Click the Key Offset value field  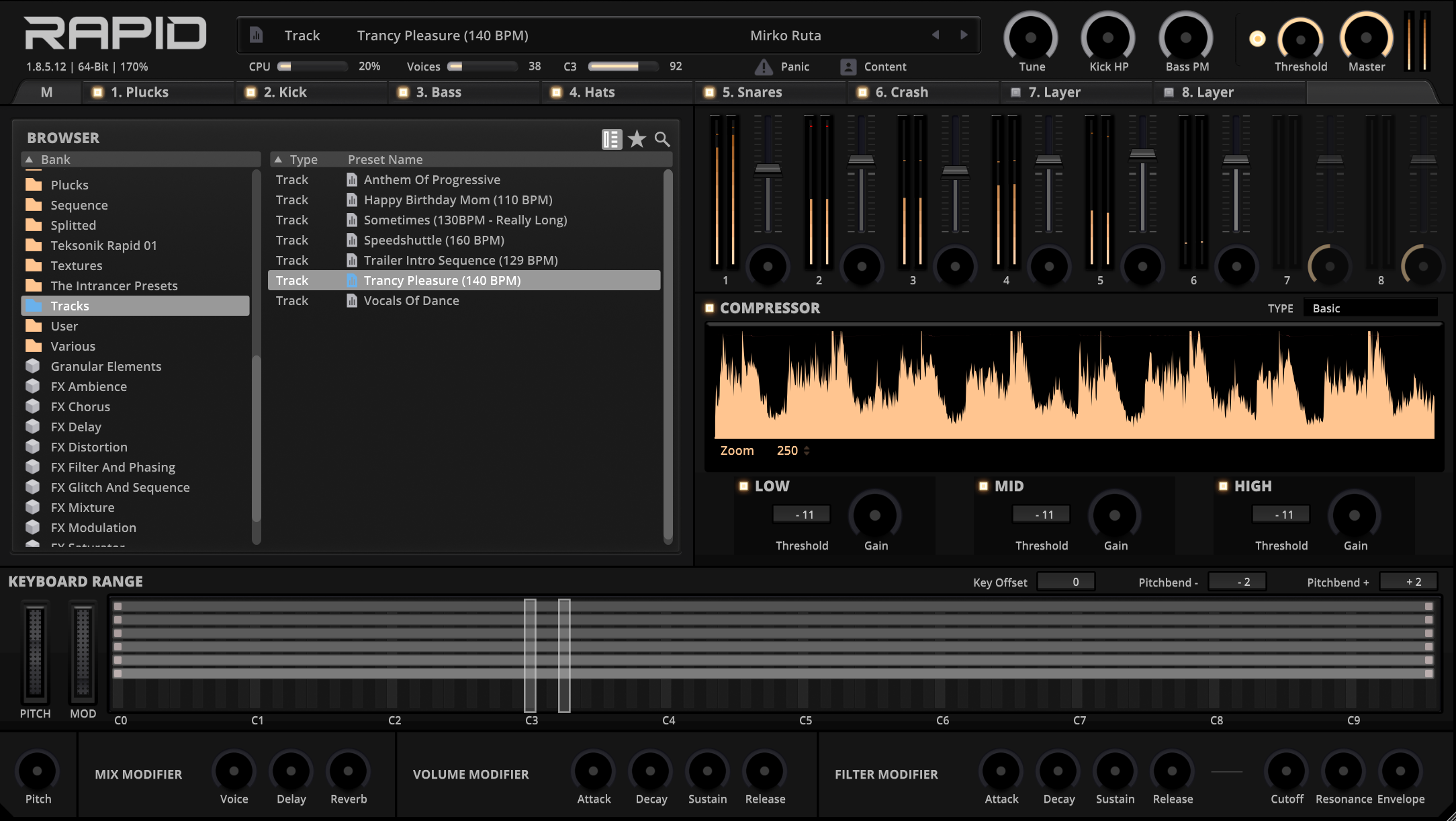[1066, 581]
